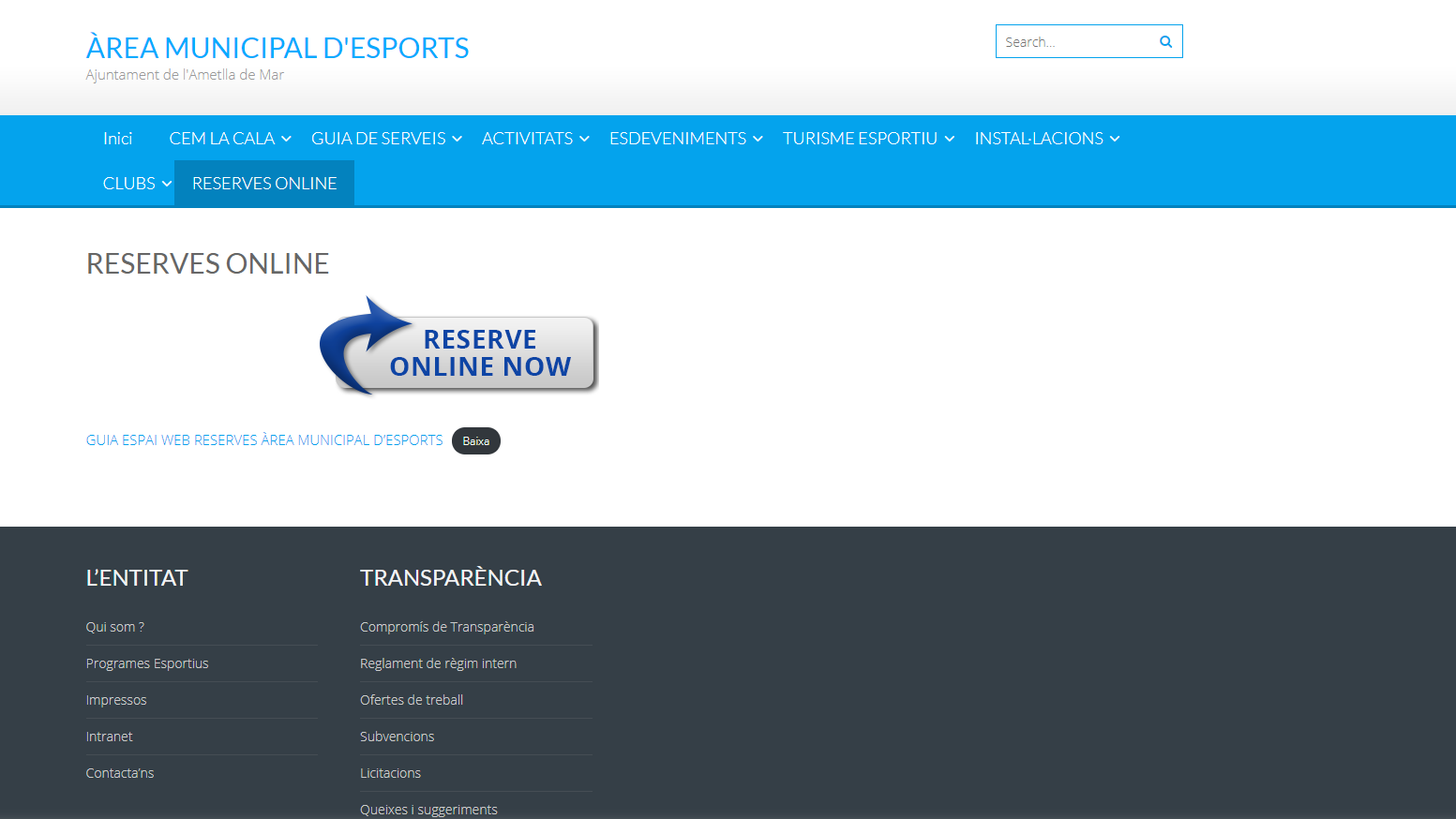This screenshot has width=1456, height=819.
Task: Open the Contacta'ns footer link
Action: point(120,773)
